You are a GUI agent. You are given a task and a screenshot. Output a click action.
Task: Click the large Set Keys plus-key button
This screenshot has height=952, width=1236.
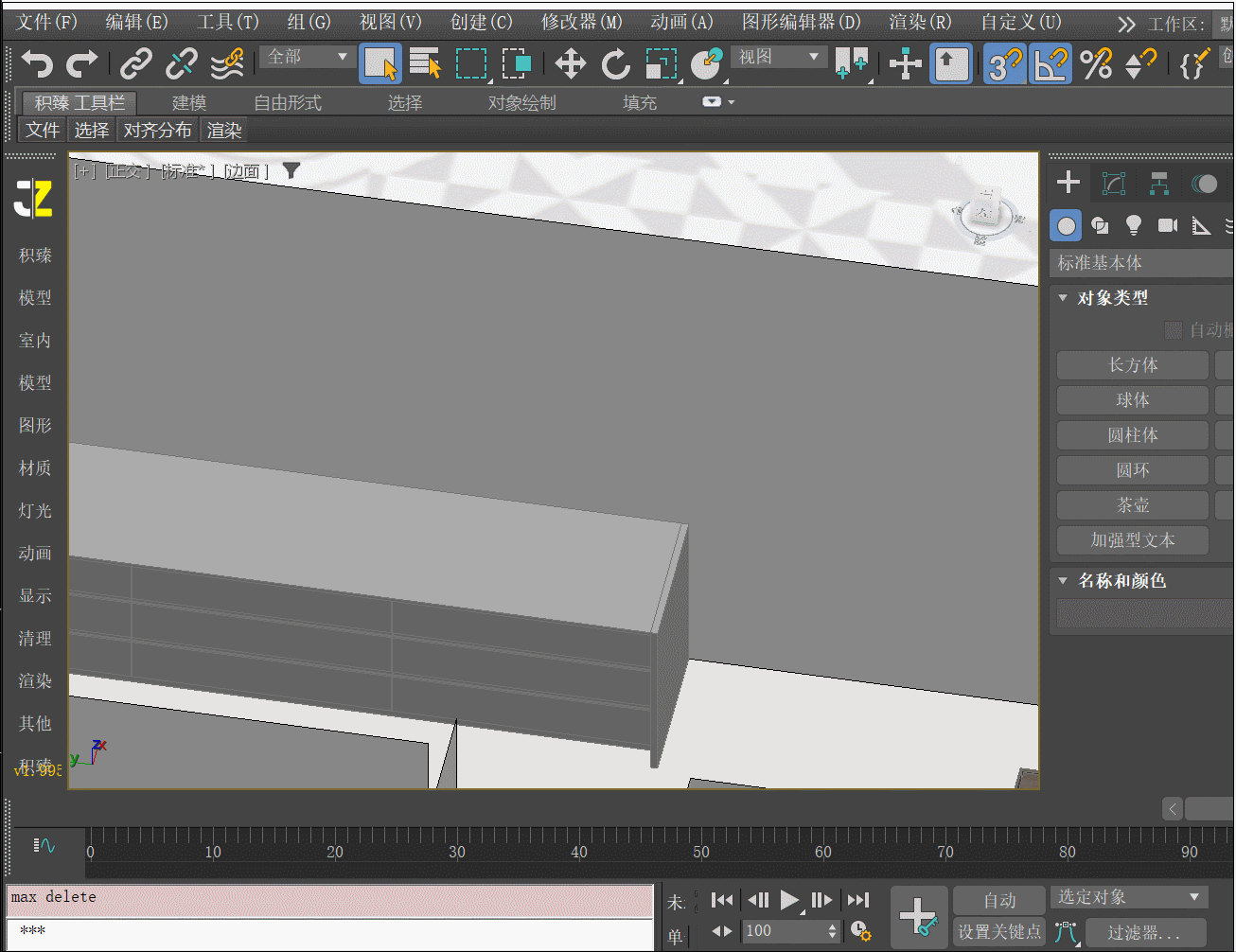coord(919,915)
